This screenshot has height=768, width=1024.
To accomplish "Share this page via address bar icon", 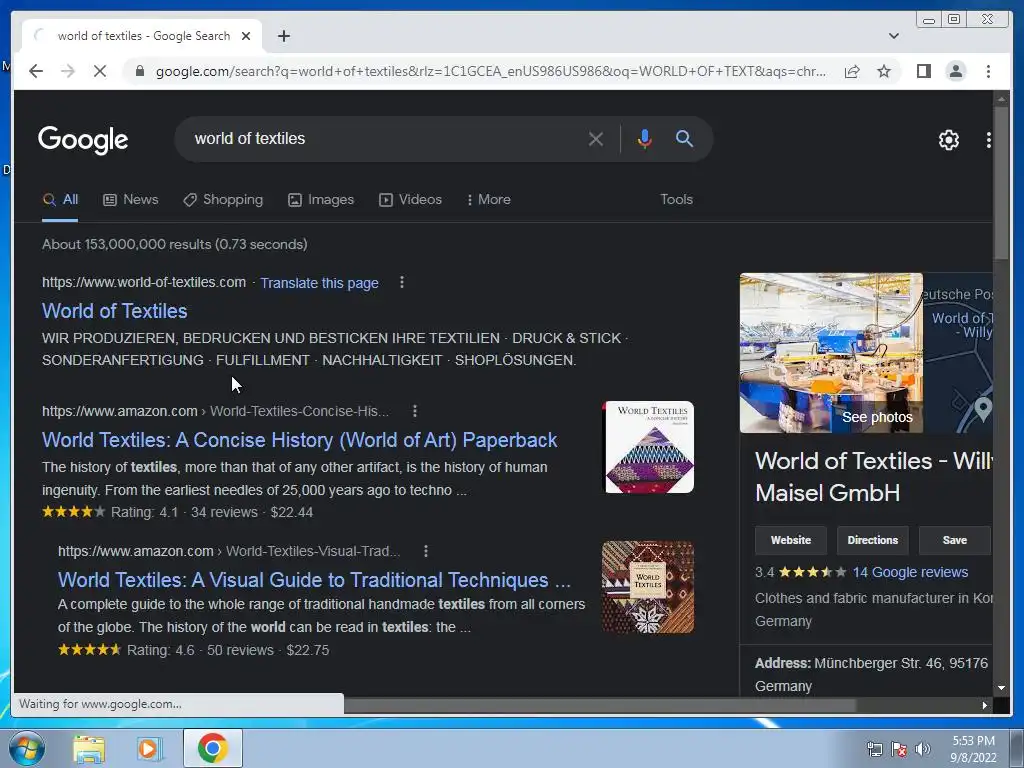I will pos(852,71).
